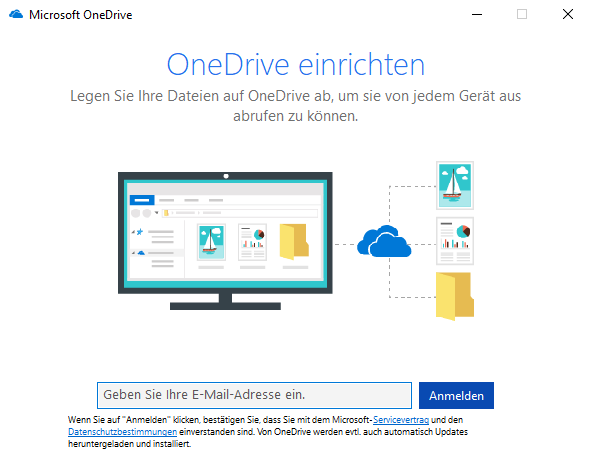Click the chart document inside the monitor

tap(252, 242)
